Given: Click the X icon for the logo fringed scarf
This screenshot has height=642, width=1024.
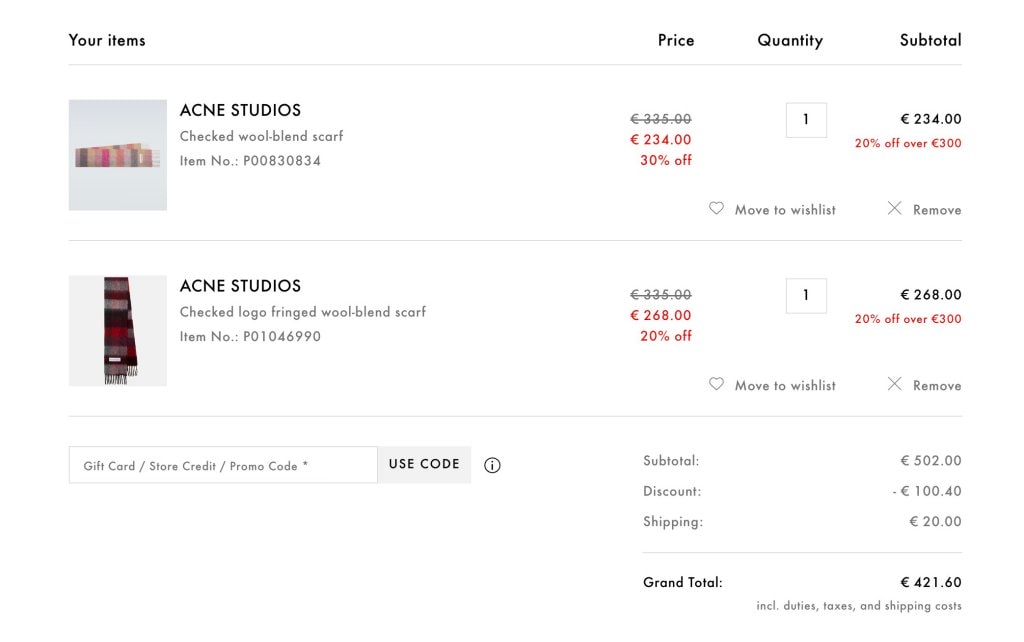Looking at the screenshot, I should pos(894,385).
